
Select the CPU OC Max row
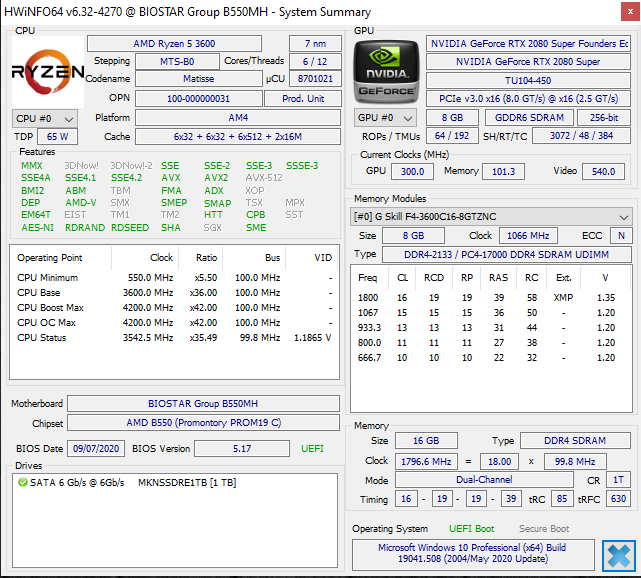[175, 323]
